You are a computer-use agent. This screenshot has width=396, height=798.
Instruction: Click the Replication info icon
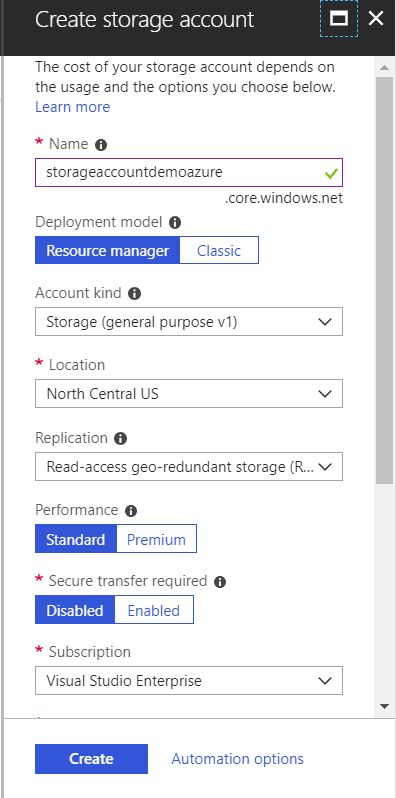[x=121, y=439]
